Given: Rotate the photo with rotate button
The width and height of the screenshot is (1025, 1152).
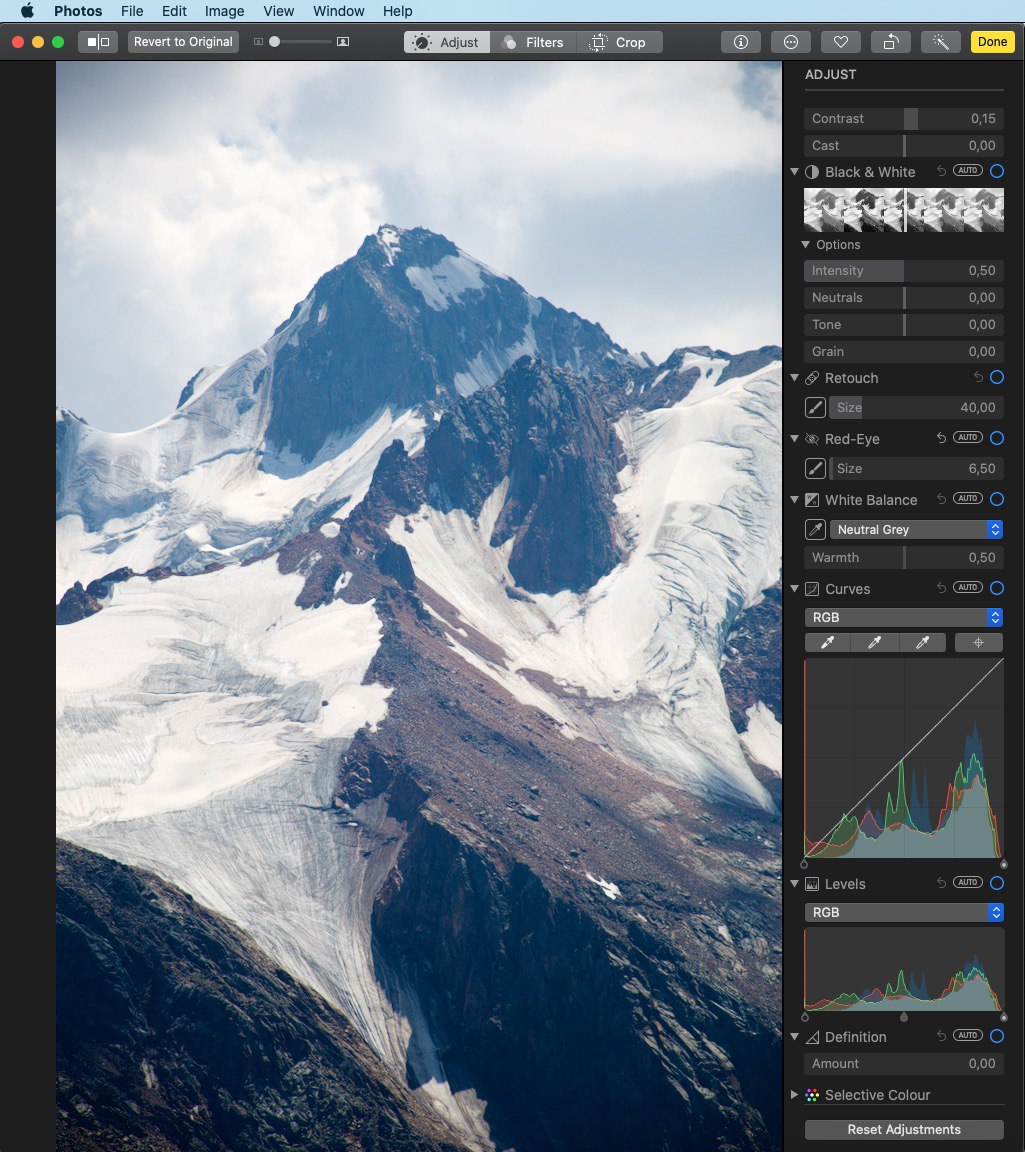Looking at the screenshot, I should pos(891,42).
